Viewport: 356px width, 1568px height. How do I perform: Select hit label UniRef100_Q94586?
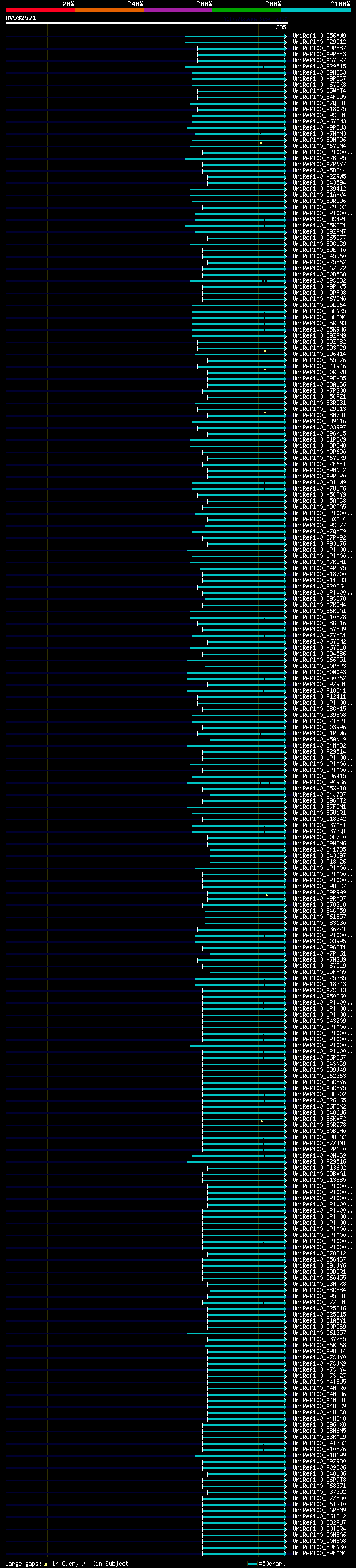point(319,653)
